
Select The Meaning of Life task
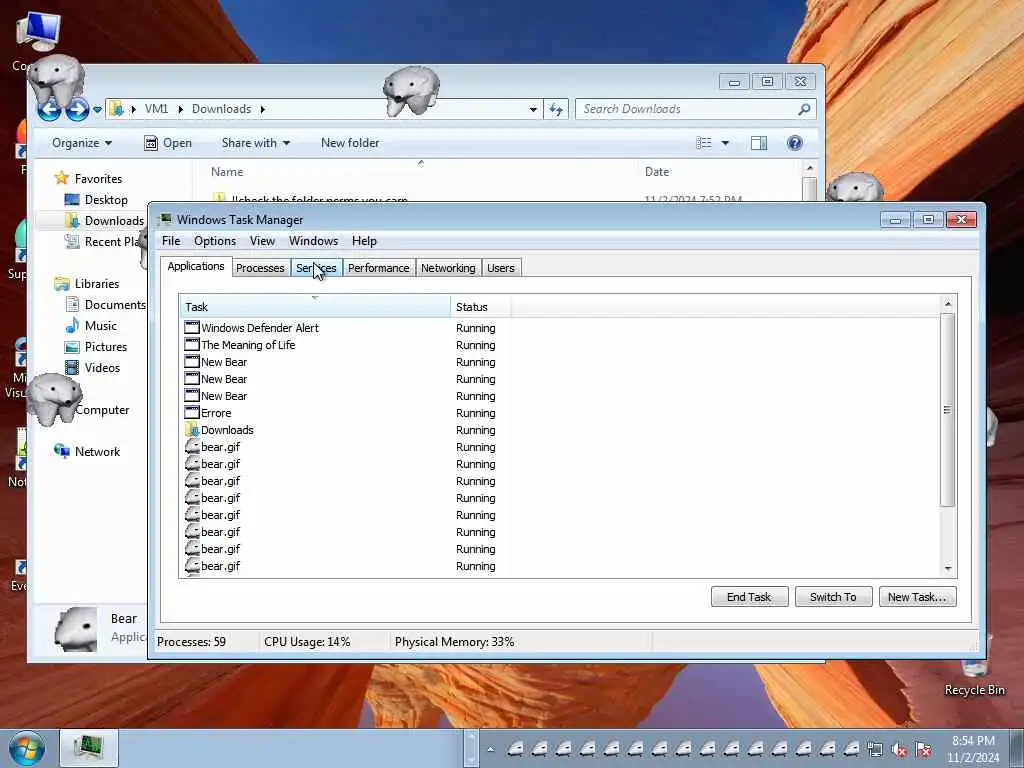point(248,345)
